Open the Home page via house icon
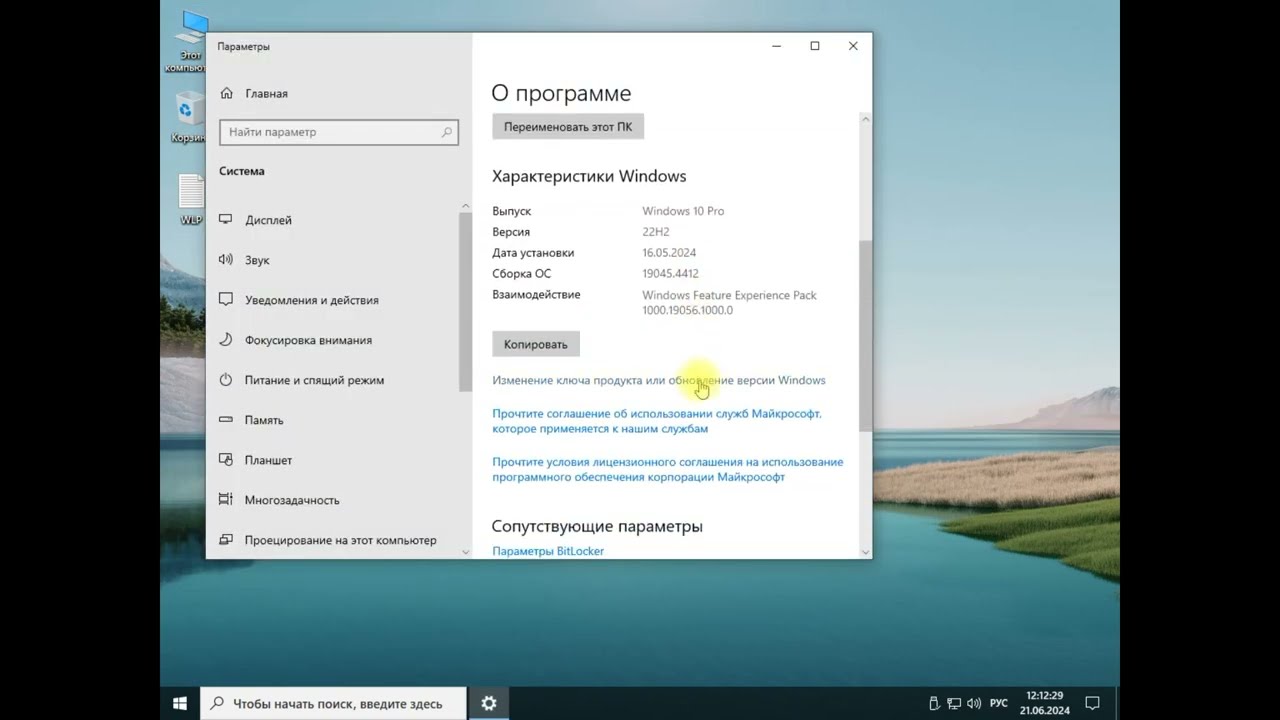 225,93
